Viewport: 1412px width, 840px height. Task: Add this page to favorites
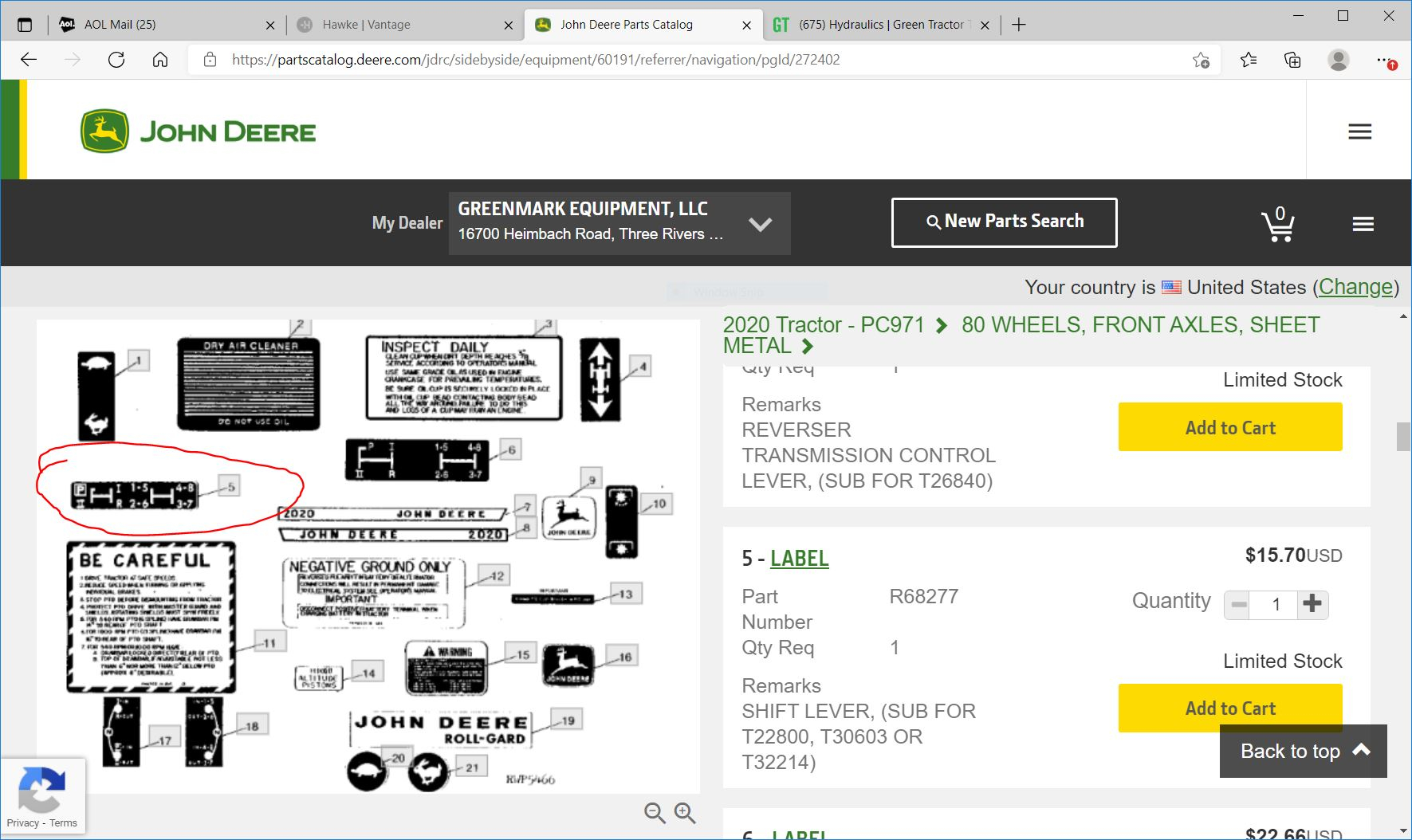(1201, 60)
